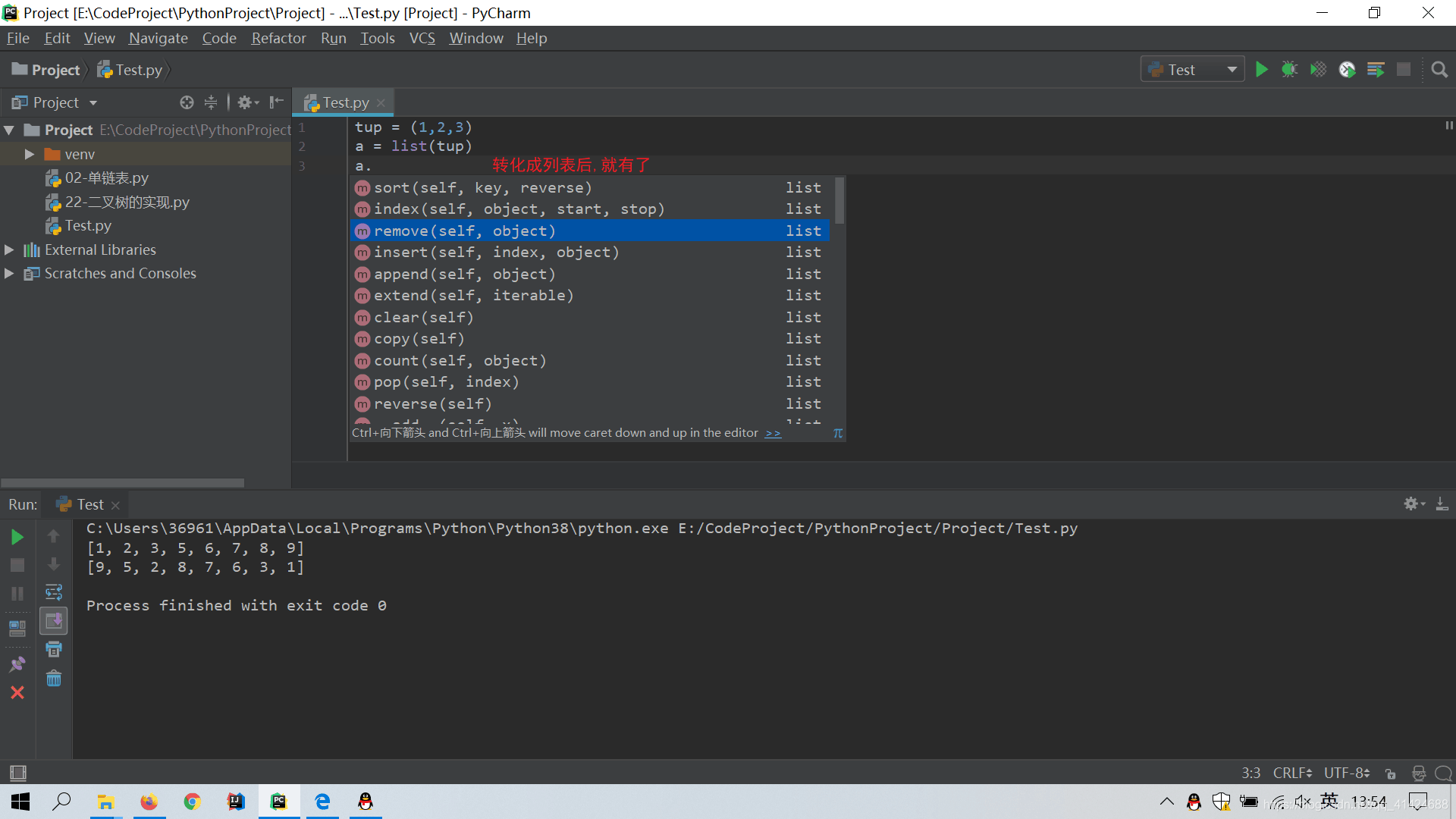Screen dimensions: 1456x819
Task: Click inspection profile icon in status bar
Action: [1419, 773]
